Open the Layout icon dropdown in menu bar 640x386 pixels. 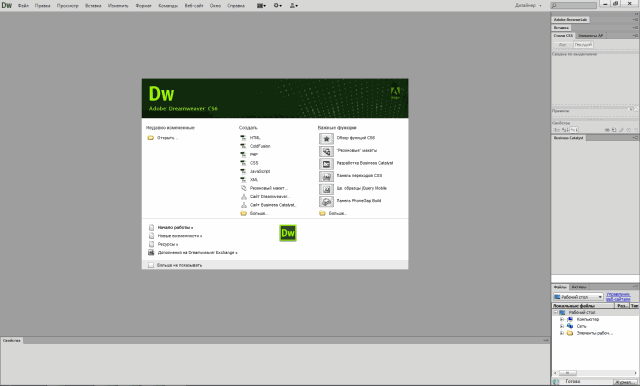tap(261, 6)
